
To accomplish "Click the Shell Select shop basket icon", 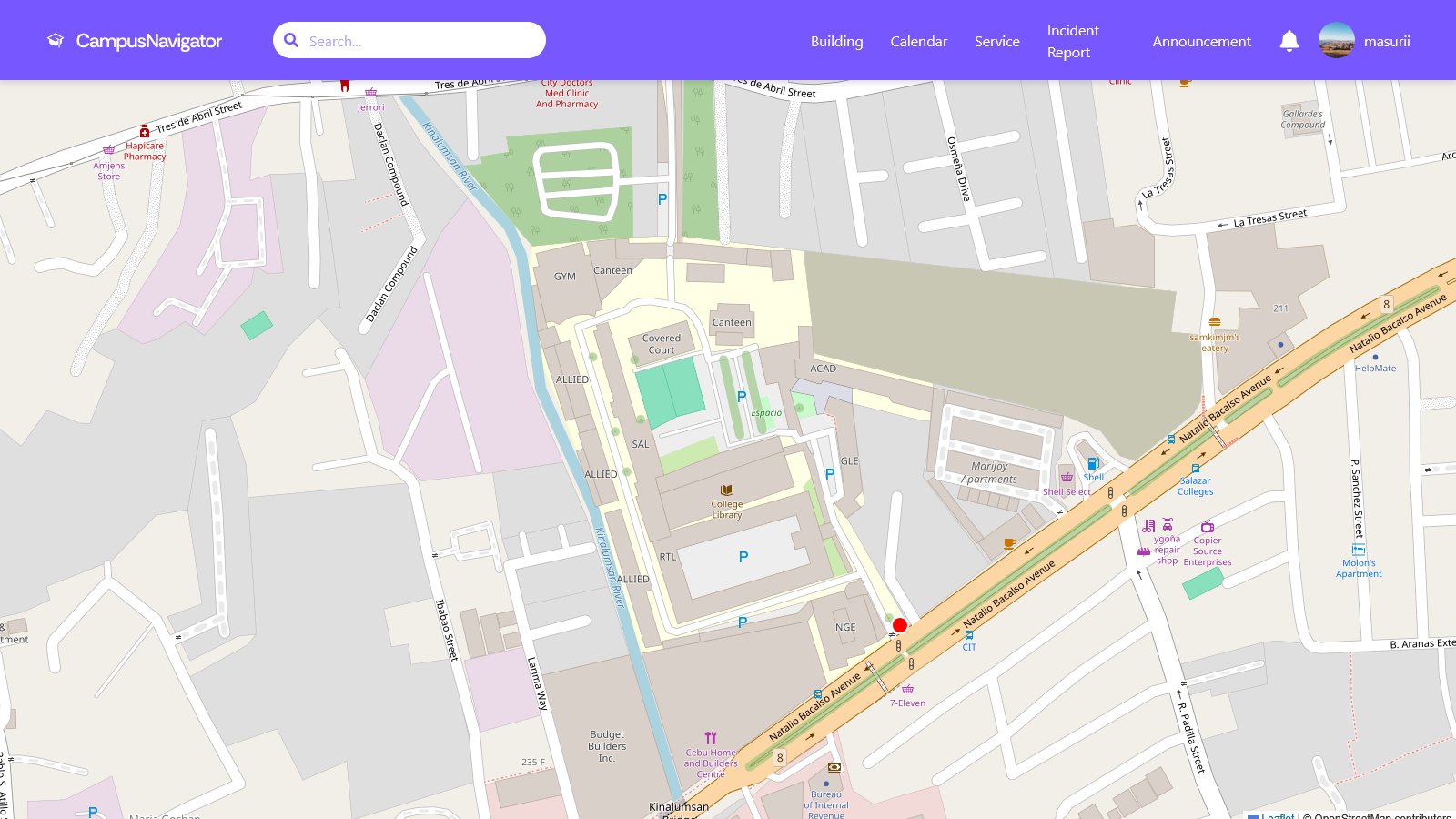I will pyautogui.click(x=1067, y=478).
